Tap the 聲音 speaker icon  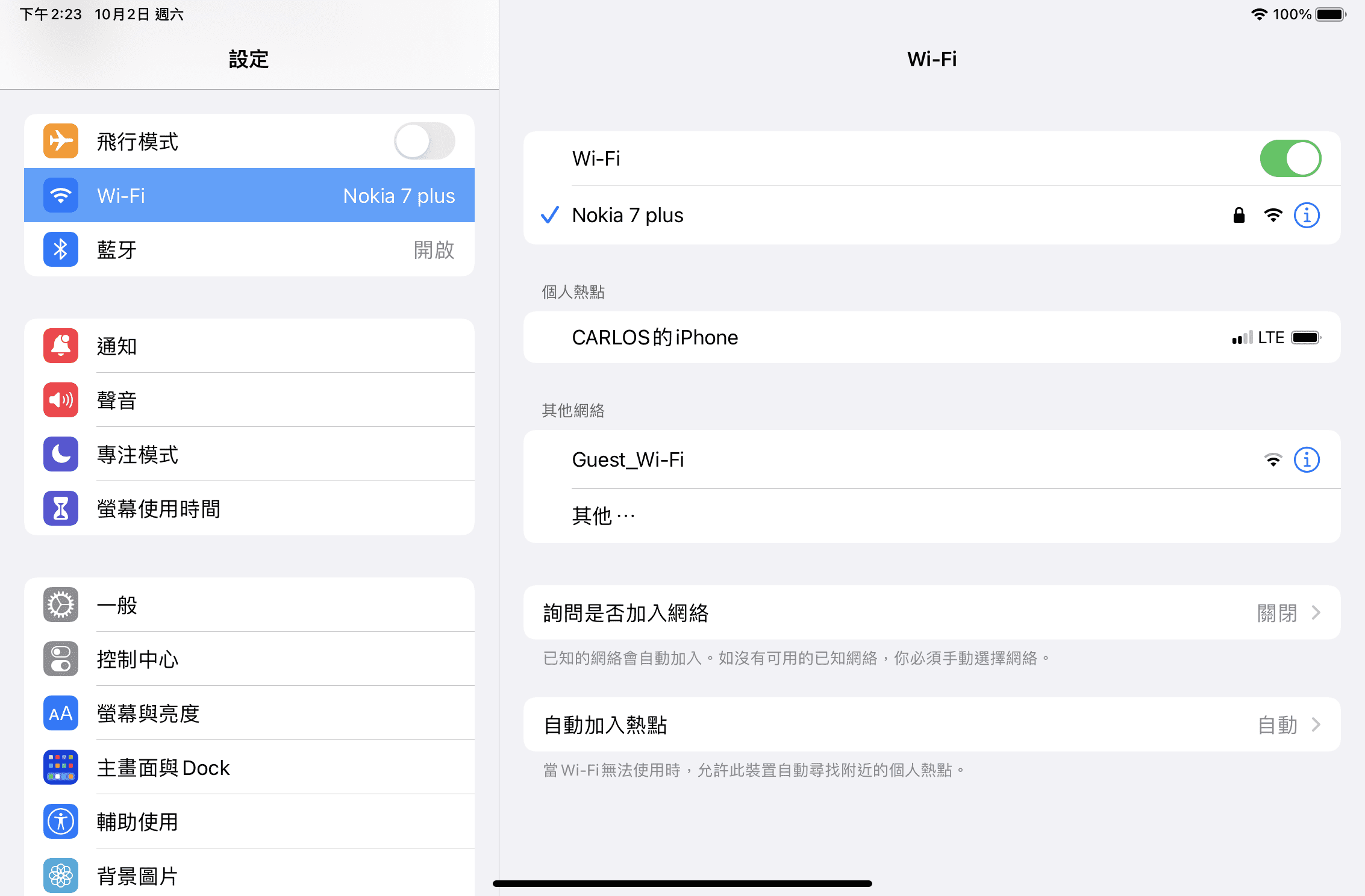[x=61, y=400]
